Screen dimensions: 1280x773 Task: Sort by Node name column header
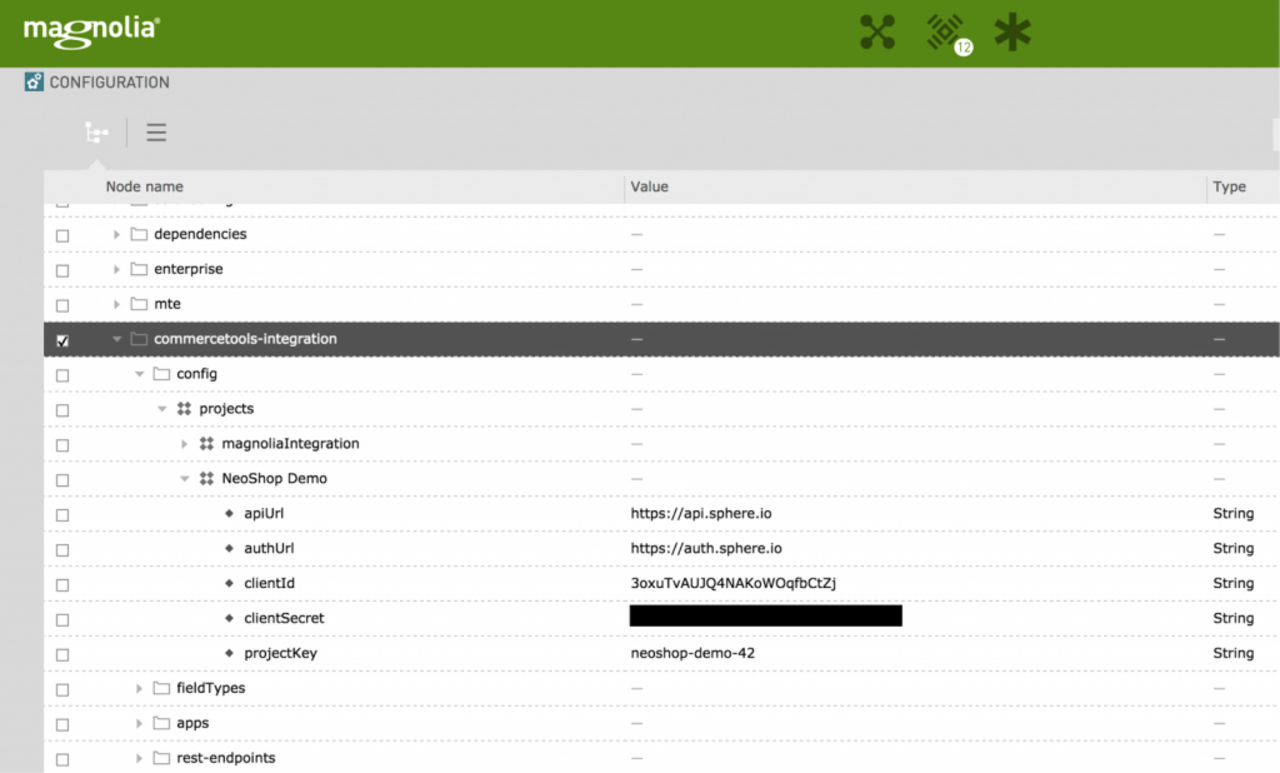(145, 186)
